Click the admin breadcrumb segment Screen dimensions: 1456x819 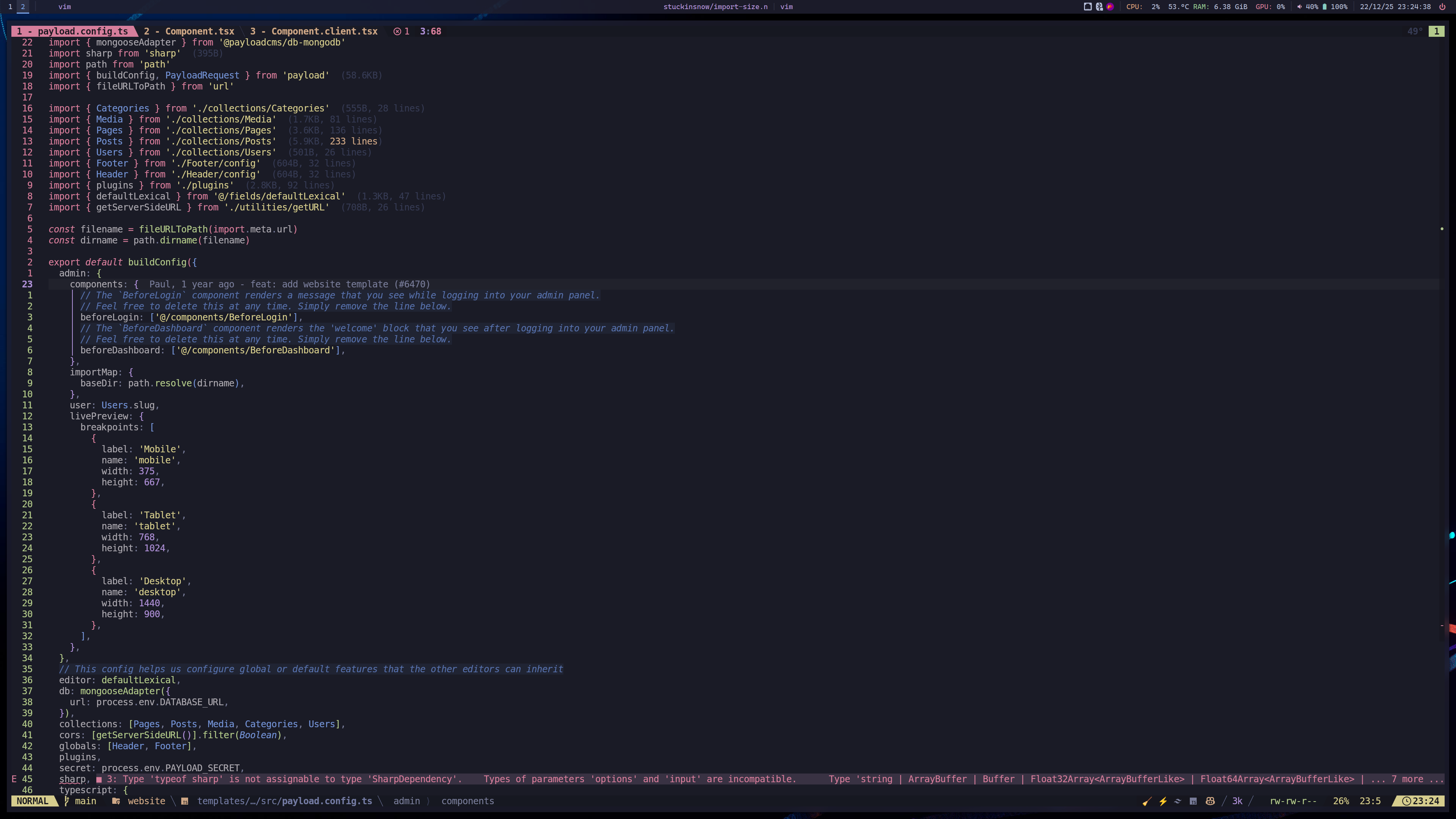point(406,802)
